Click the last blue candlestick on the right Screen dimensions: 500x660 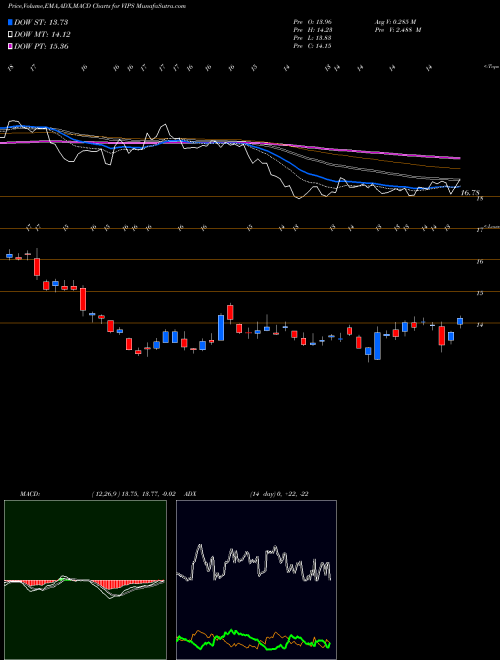pyautogui.click(x=460, y=322)
